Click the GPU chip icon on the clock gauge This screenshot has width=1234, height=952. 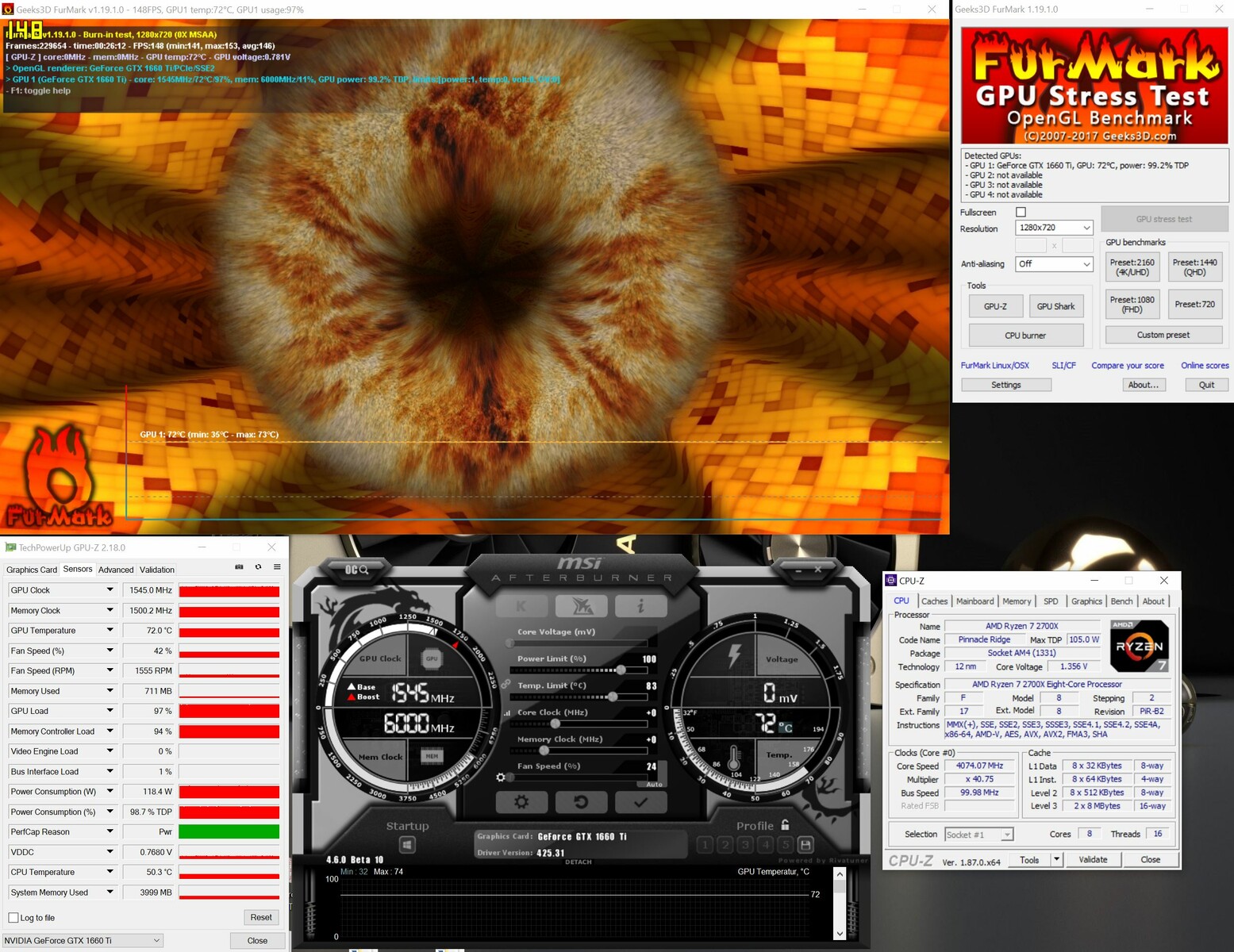(x=432, y=658)
